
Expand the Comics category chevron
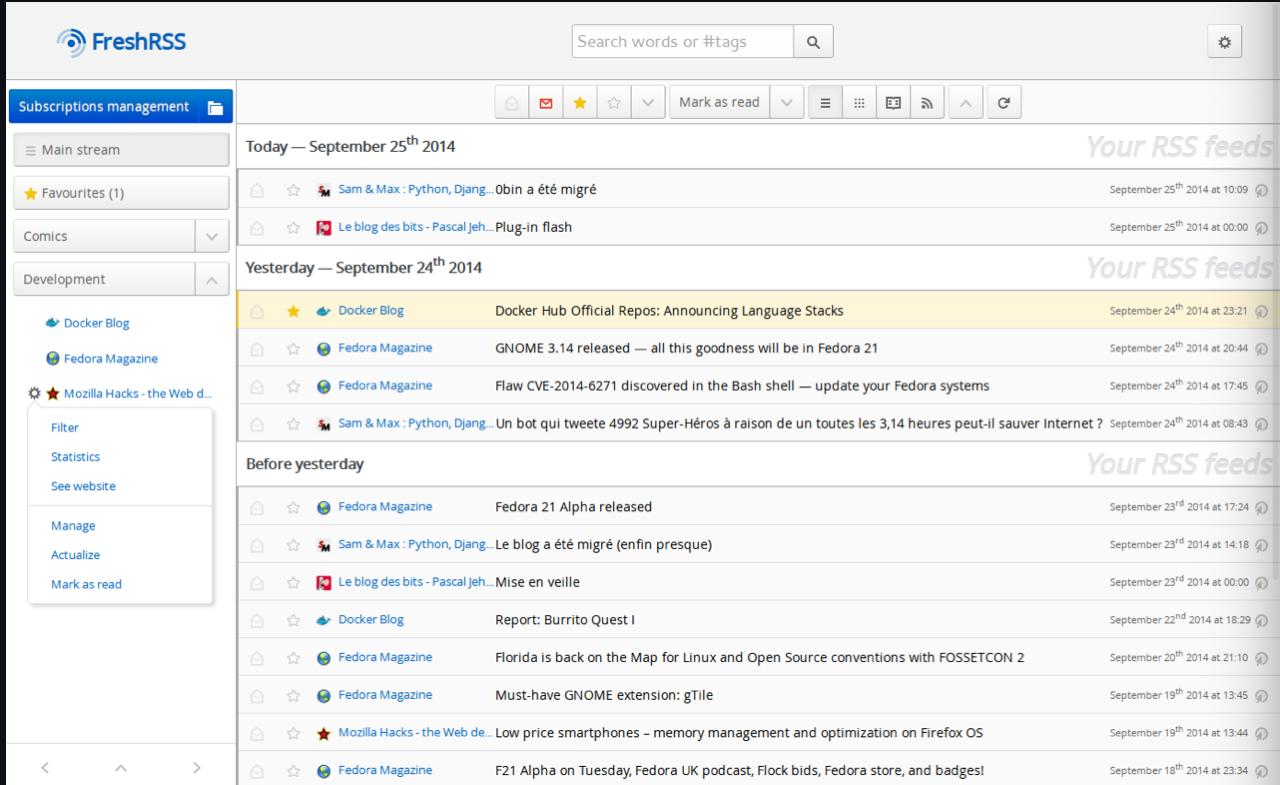(x=211, y=236)
